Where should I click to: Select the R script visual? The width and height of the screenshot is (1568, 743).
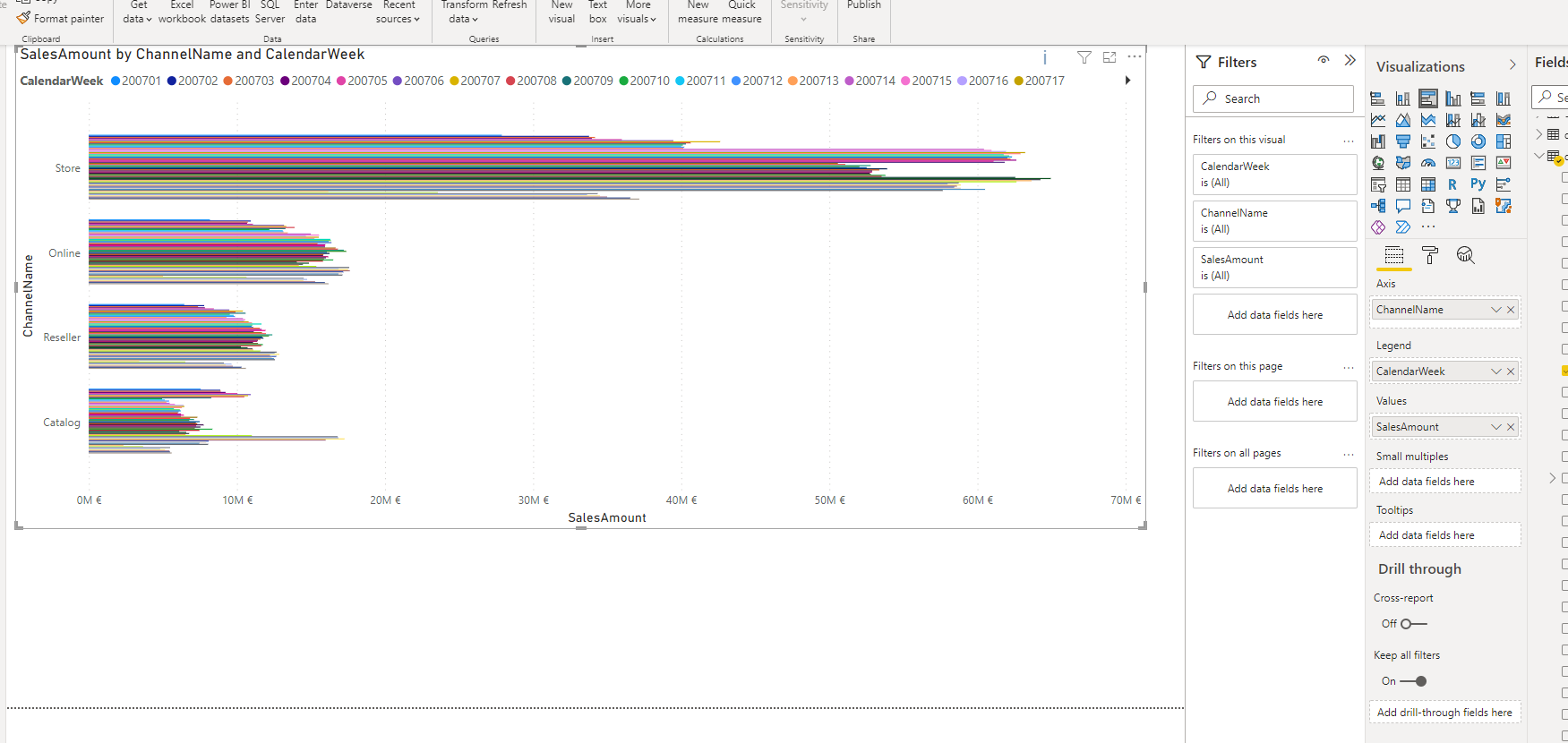[1453, 184]
